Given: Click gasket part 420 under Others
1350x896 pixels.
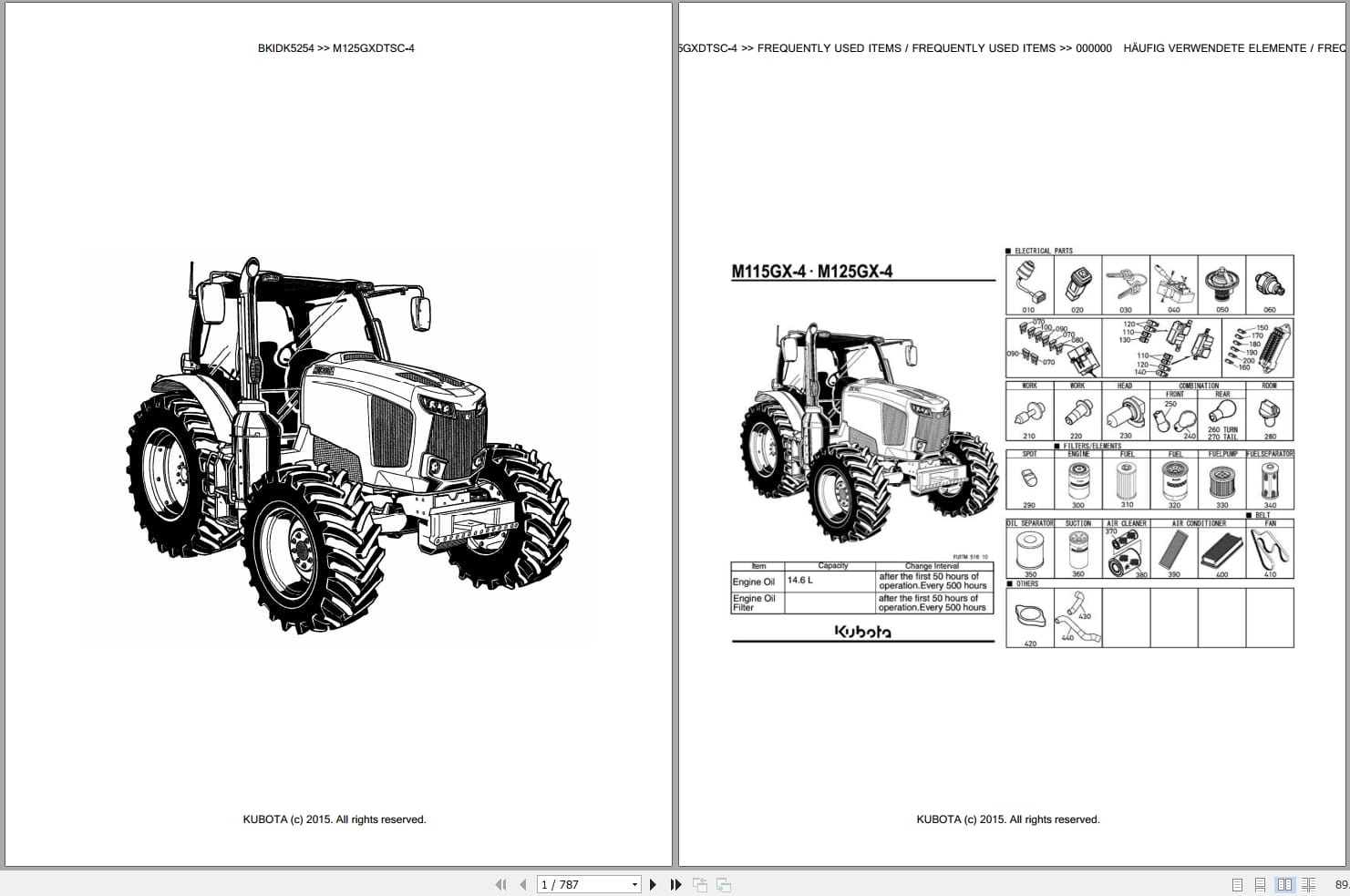Looking at the screenshot, I should 1029,618.
